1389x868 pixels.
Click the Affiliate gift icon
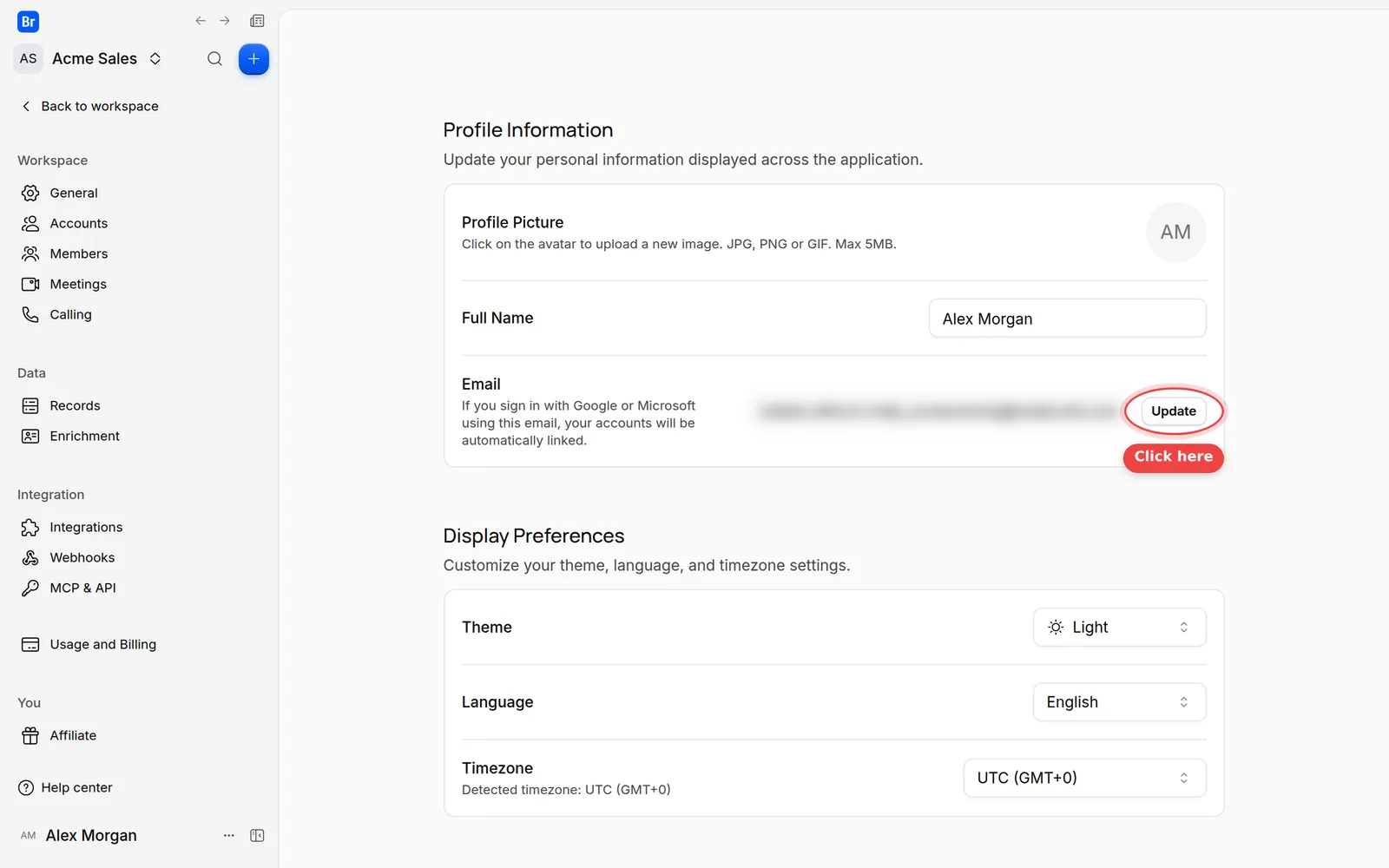coord(30,735)
